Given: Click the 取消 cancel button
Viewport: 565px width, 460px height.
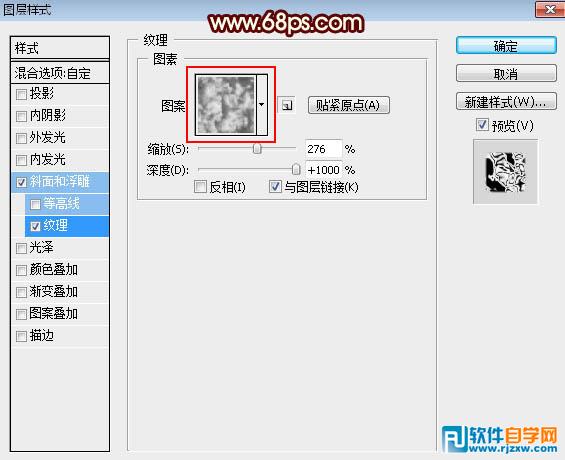Looking at the screenshot, I should pos(506,74).
